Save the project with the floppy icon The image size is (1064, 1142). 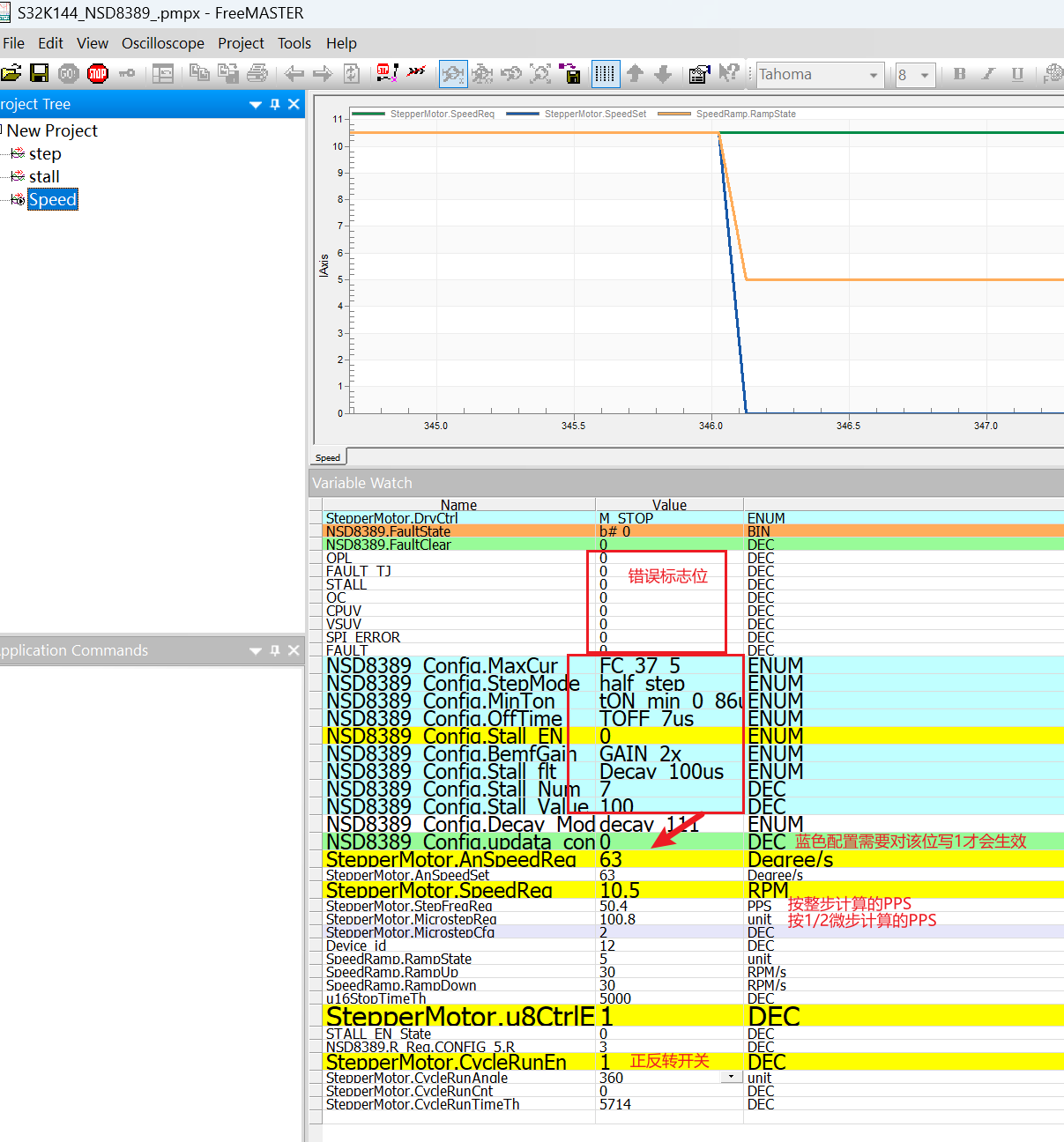(40, 74)
